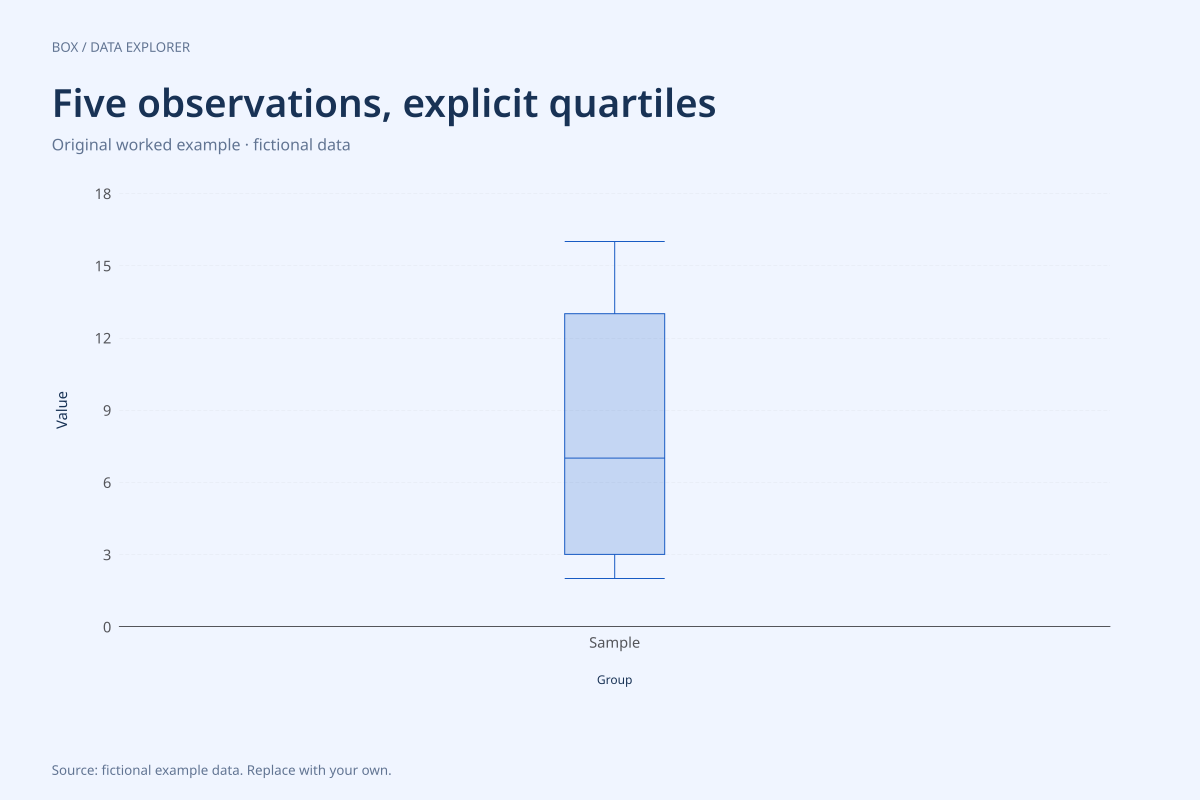Click the y-axis tick label 3
The height and width of the screenshot is (800, 1200).
(107, 554)
